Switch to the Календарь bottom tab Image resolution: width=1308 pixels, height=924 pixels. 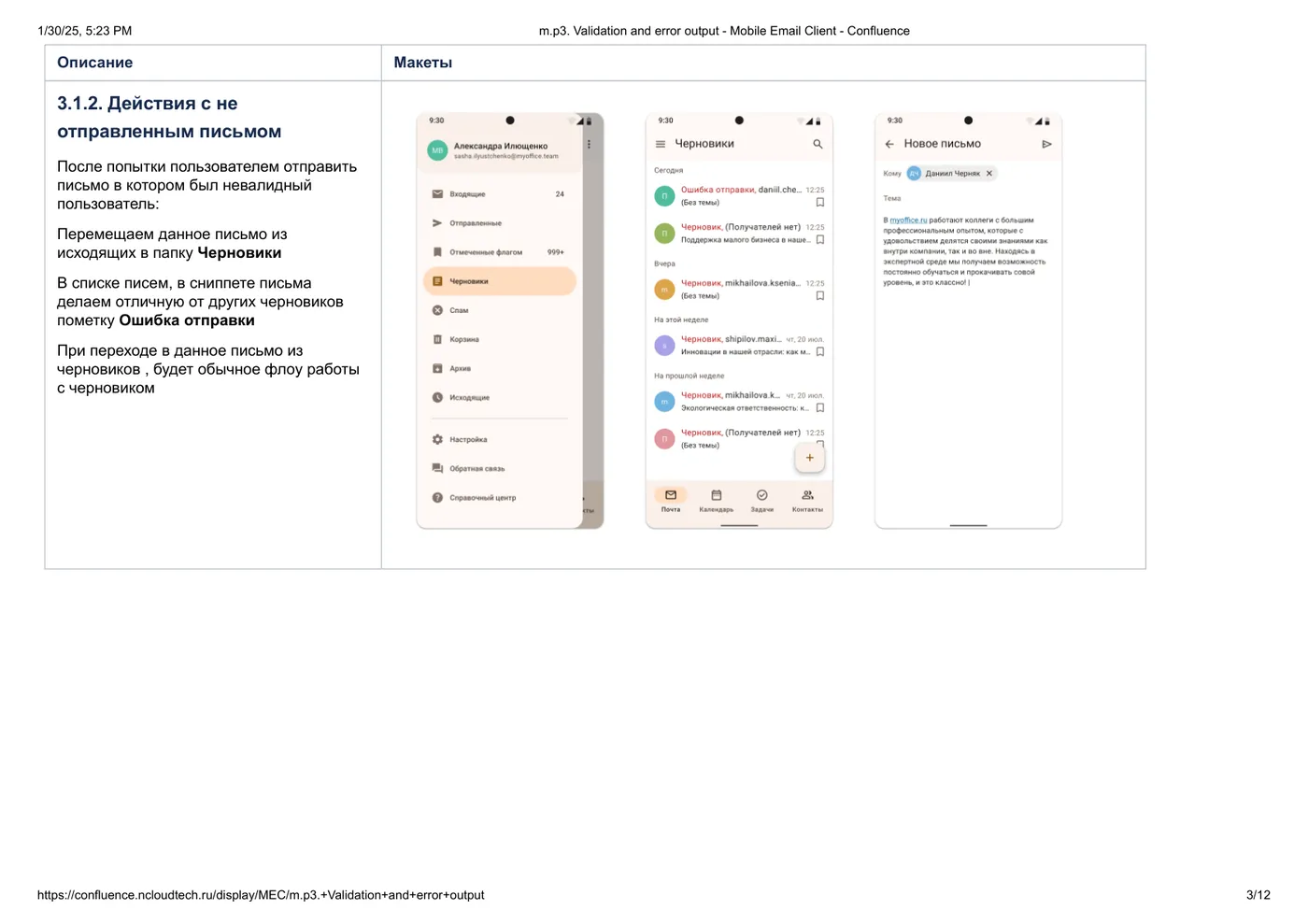717,500
